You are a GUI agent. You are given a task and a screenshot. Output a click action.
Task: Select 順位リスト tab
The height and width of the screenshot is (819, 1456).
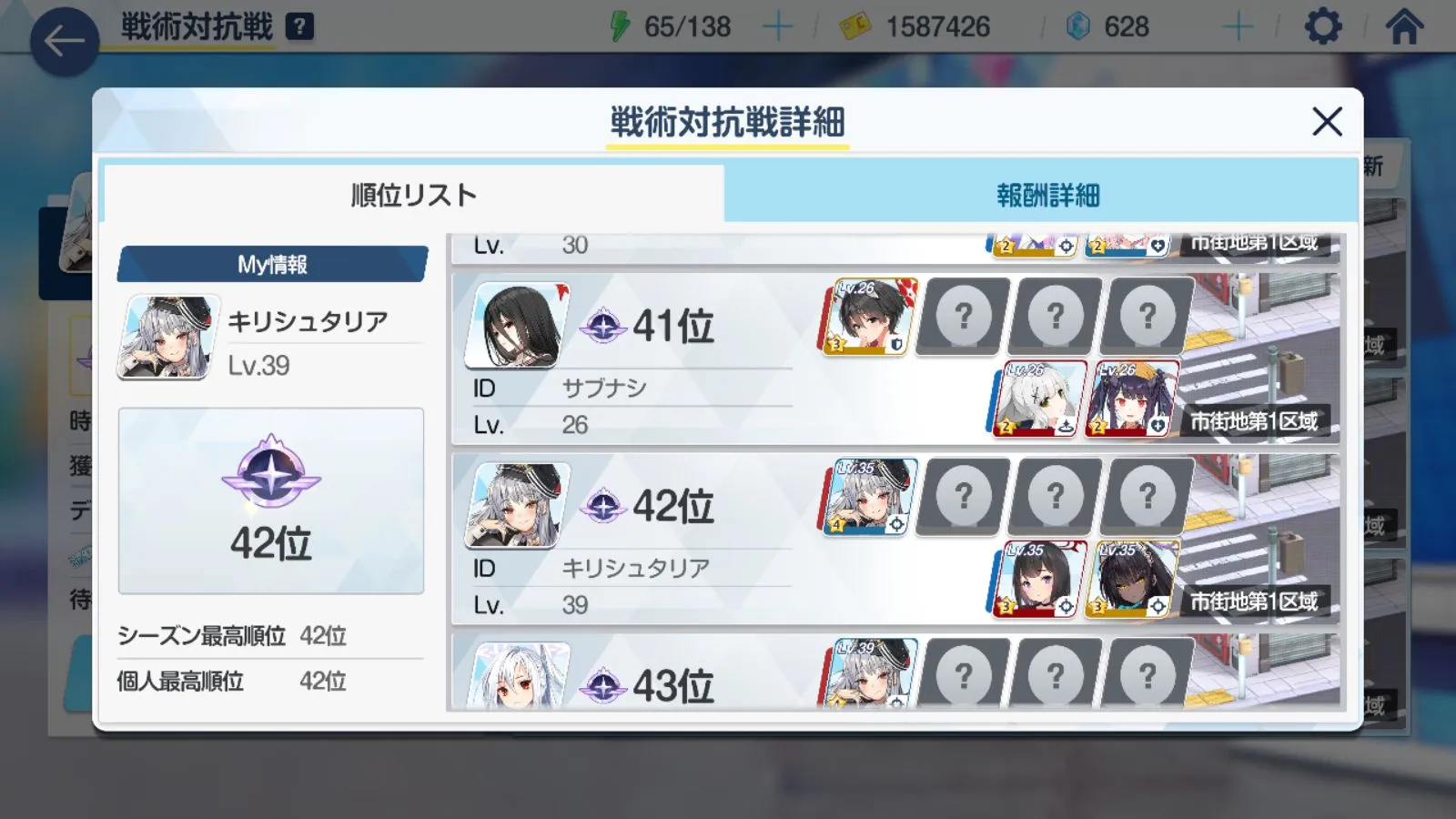[414, 194]
